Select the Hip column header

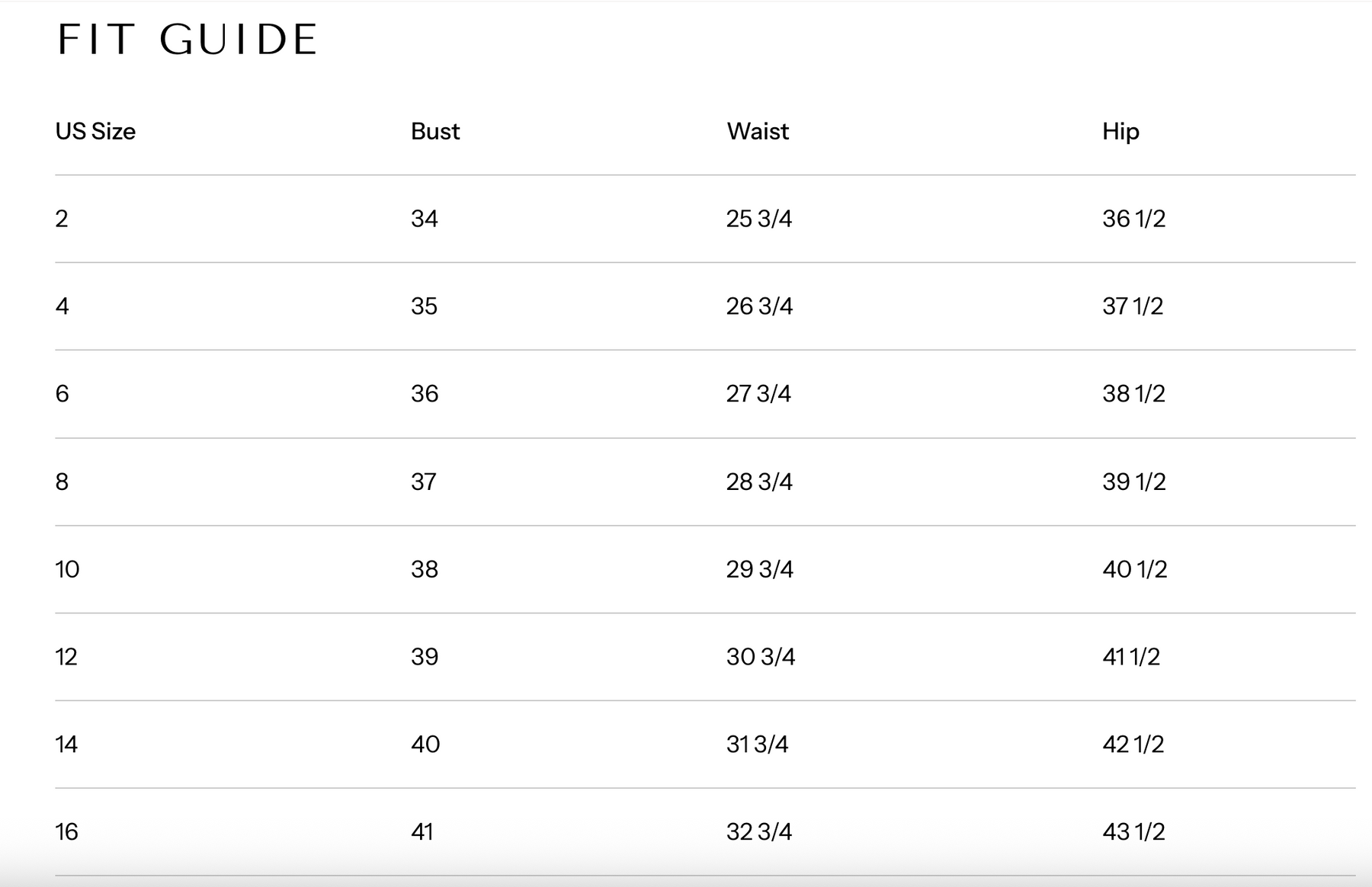[1120, 131]
